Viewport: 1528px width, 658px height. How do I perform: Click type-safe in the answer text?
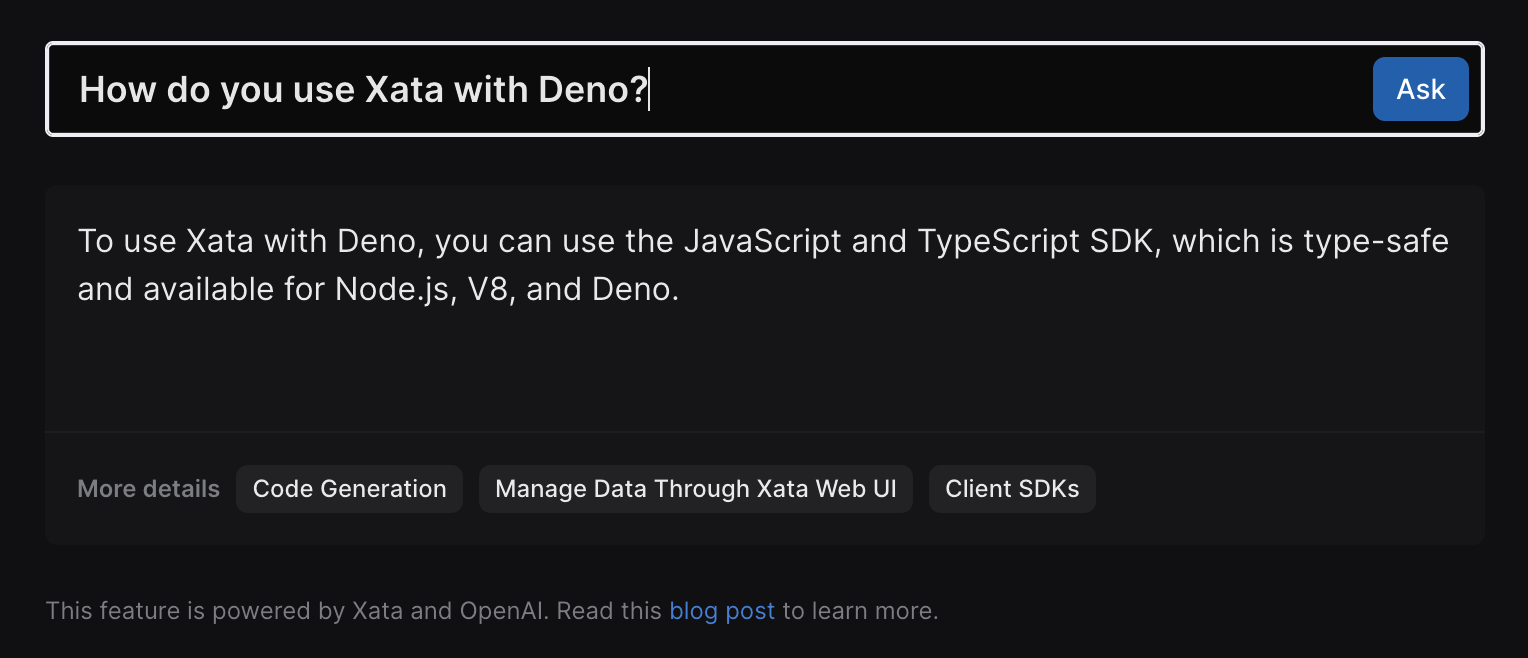[1375, 241]
